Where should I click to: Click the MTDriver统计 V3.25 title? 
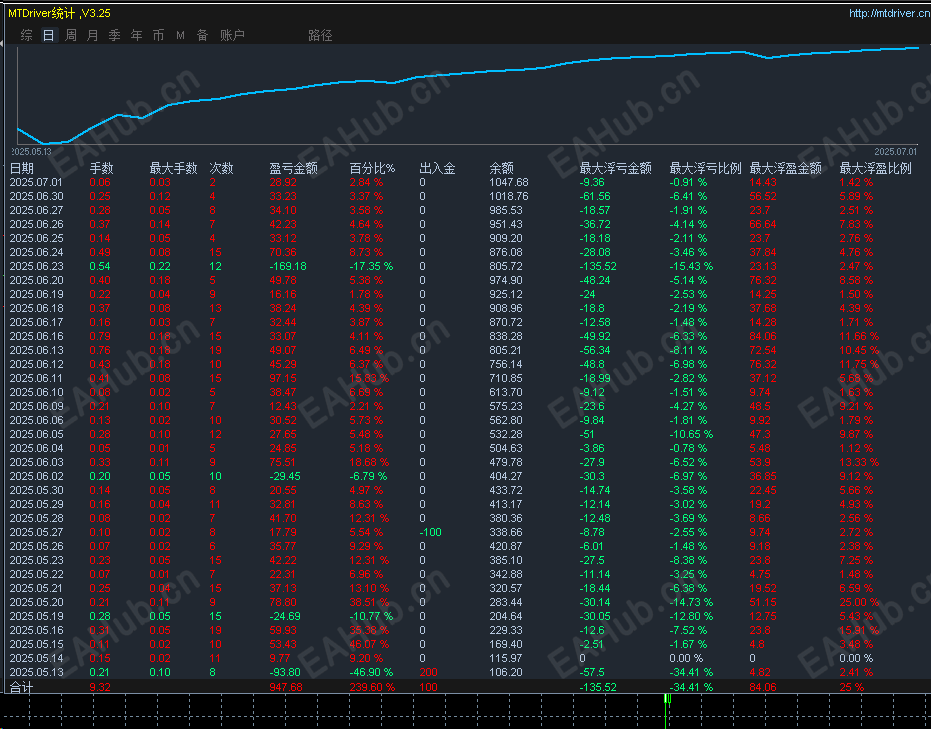59,13
